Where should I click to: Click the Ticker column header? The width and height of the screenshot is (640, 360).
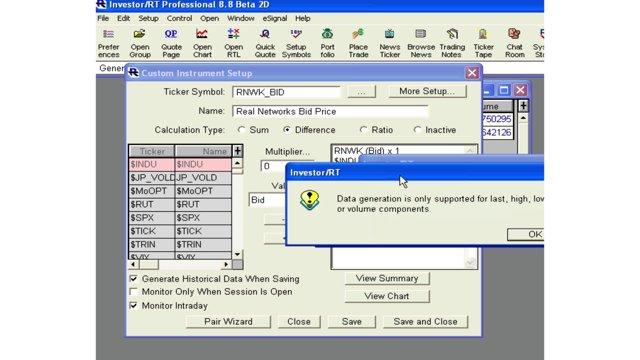click(x=152, y=151)
